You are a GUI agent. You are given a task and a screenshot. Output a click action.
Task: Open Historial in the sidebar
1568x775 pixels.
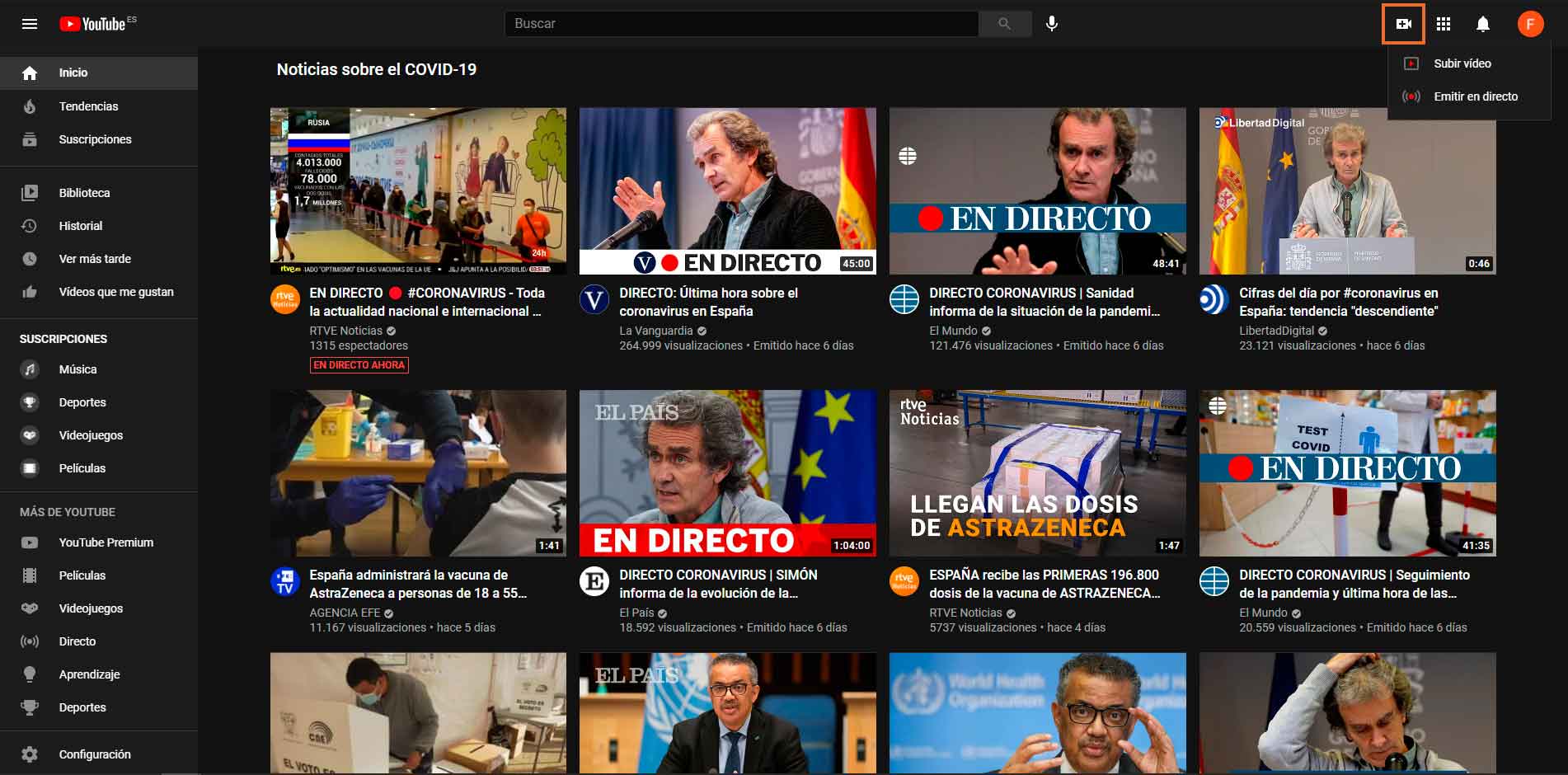99,226
